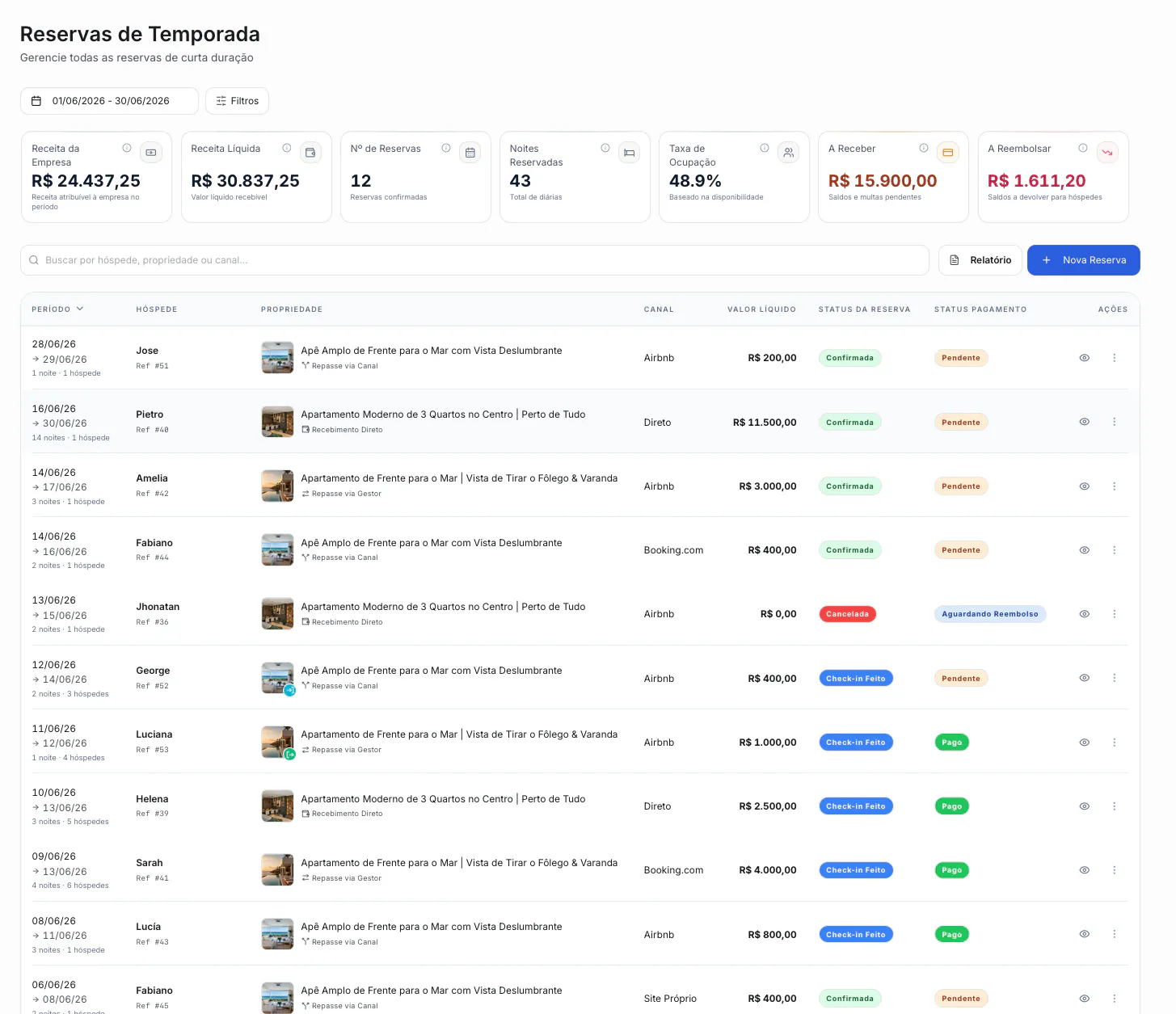Click Pendente badge in Amelia's row
The width and height of the screenshot is (1176, 1014).
click(961, 486)
